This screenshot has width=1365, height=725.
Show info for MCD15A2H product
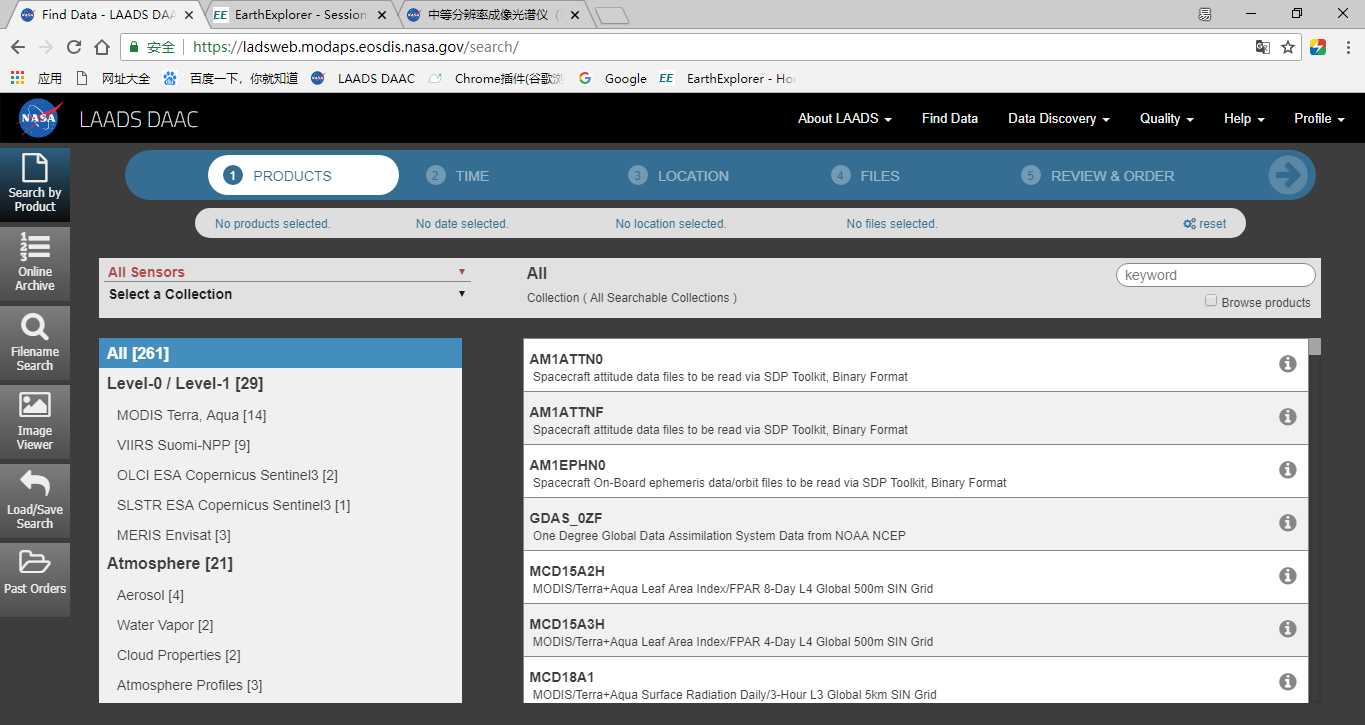1288,576
